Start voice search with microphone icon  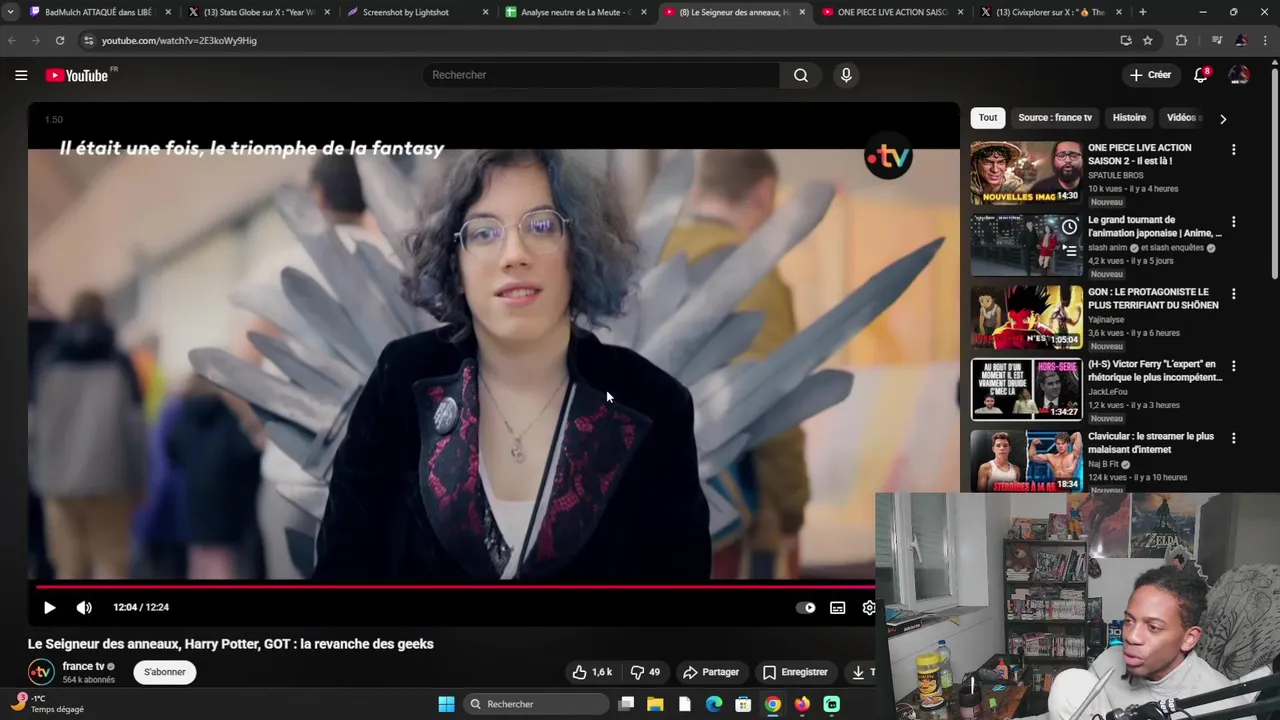[846, 75]
